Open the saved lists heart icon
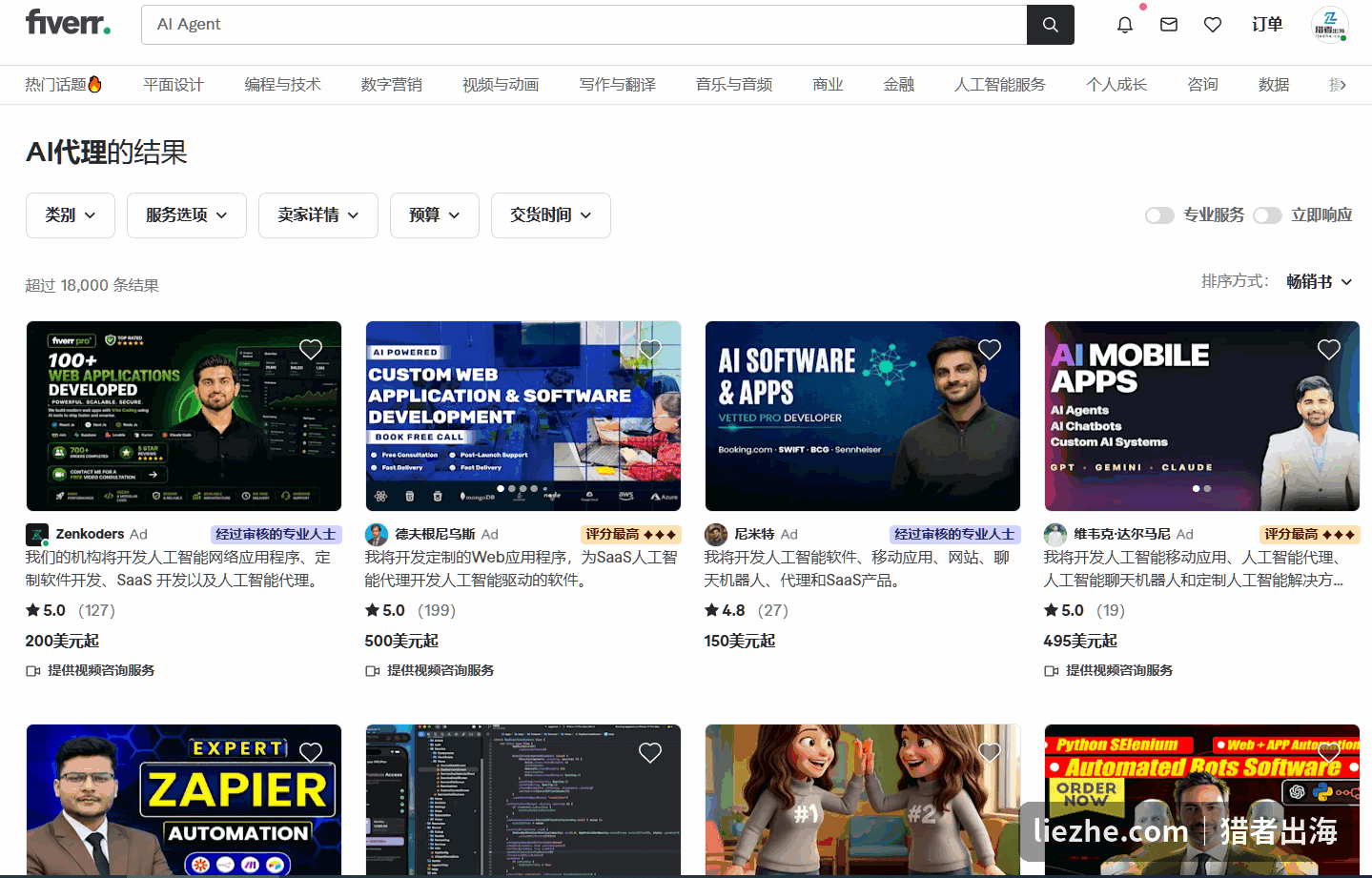Image resolution: width=1372 pixels, height=878 pixels. [x=1213, y=25]
